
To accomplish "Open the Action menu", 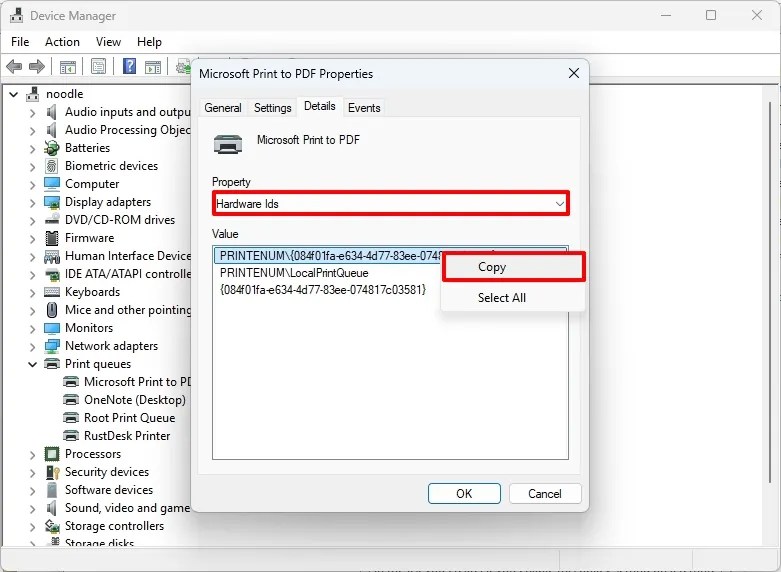I will point(62,42).
